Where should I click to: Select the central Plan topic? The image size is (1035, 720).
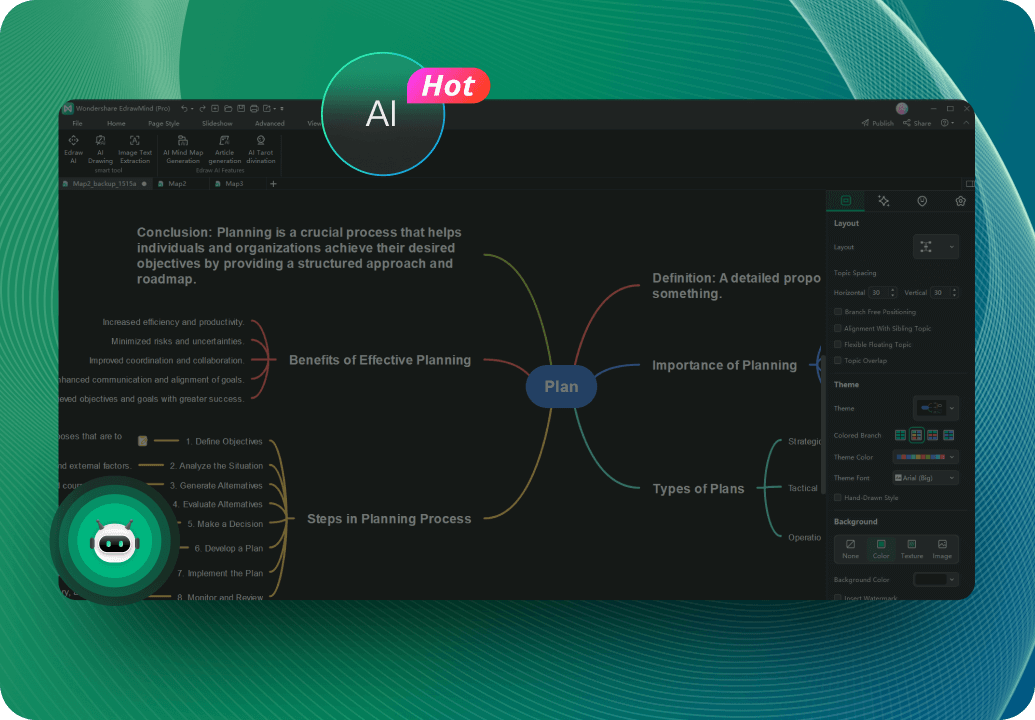tap(561, 387)
